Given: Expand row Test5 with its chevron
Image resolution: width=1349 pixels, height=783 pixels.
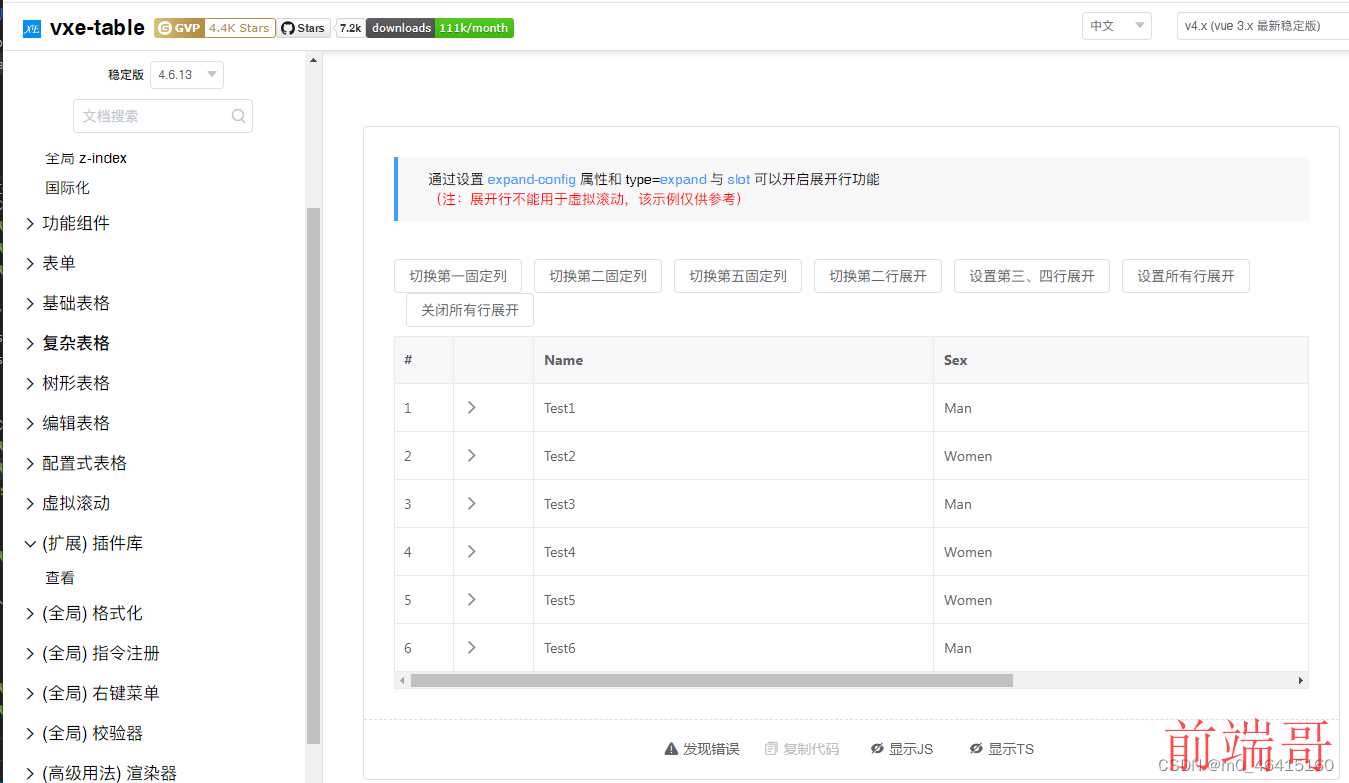Looking at the screenshot, I should (471, 600).
